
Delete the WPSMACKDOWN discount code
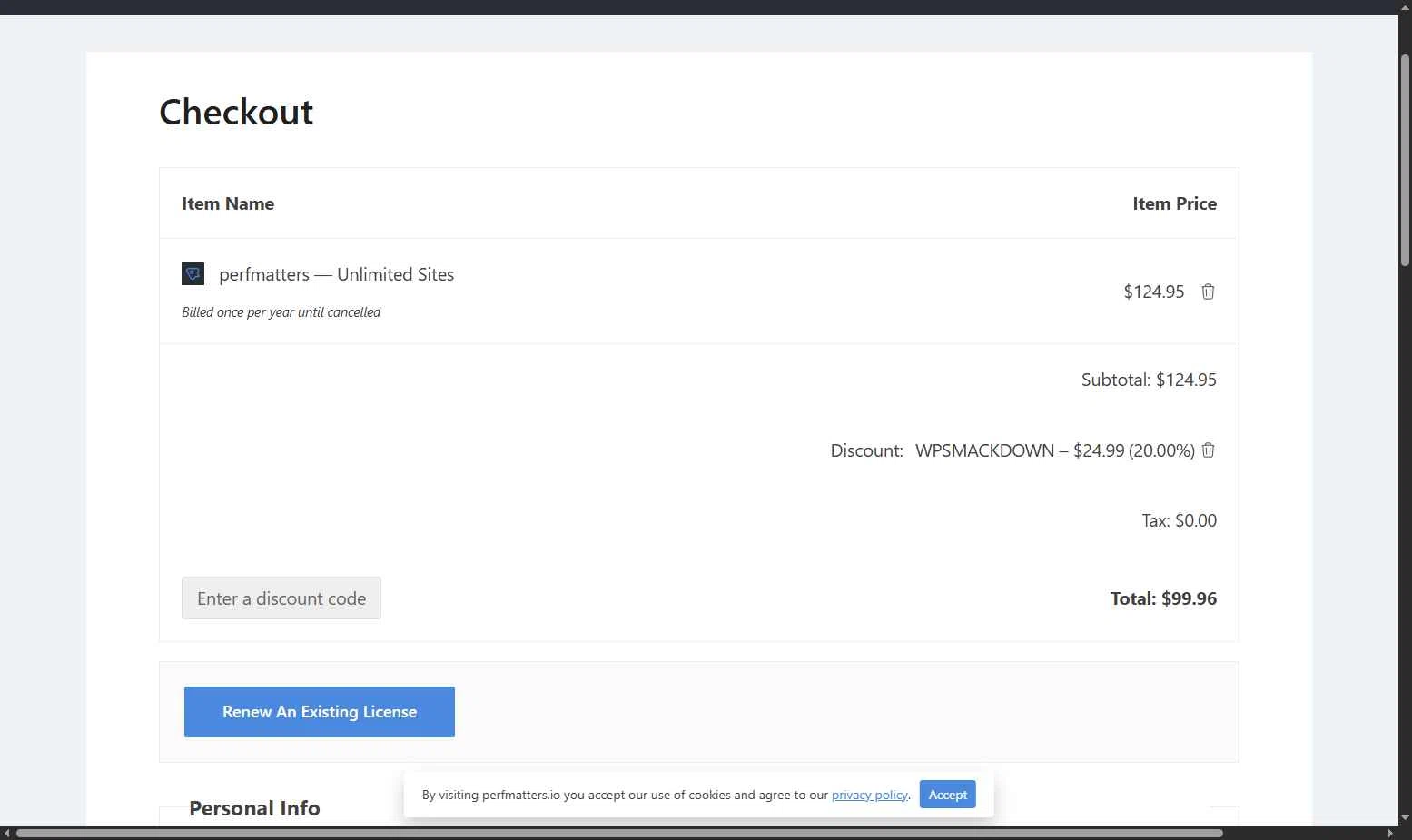pos(1208,450)
